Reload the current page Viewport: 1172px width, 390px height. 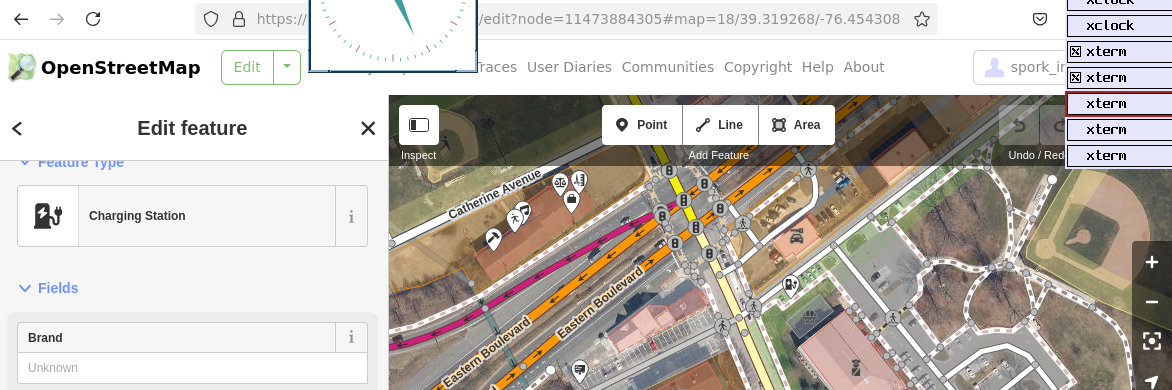[x=93, y=19]
